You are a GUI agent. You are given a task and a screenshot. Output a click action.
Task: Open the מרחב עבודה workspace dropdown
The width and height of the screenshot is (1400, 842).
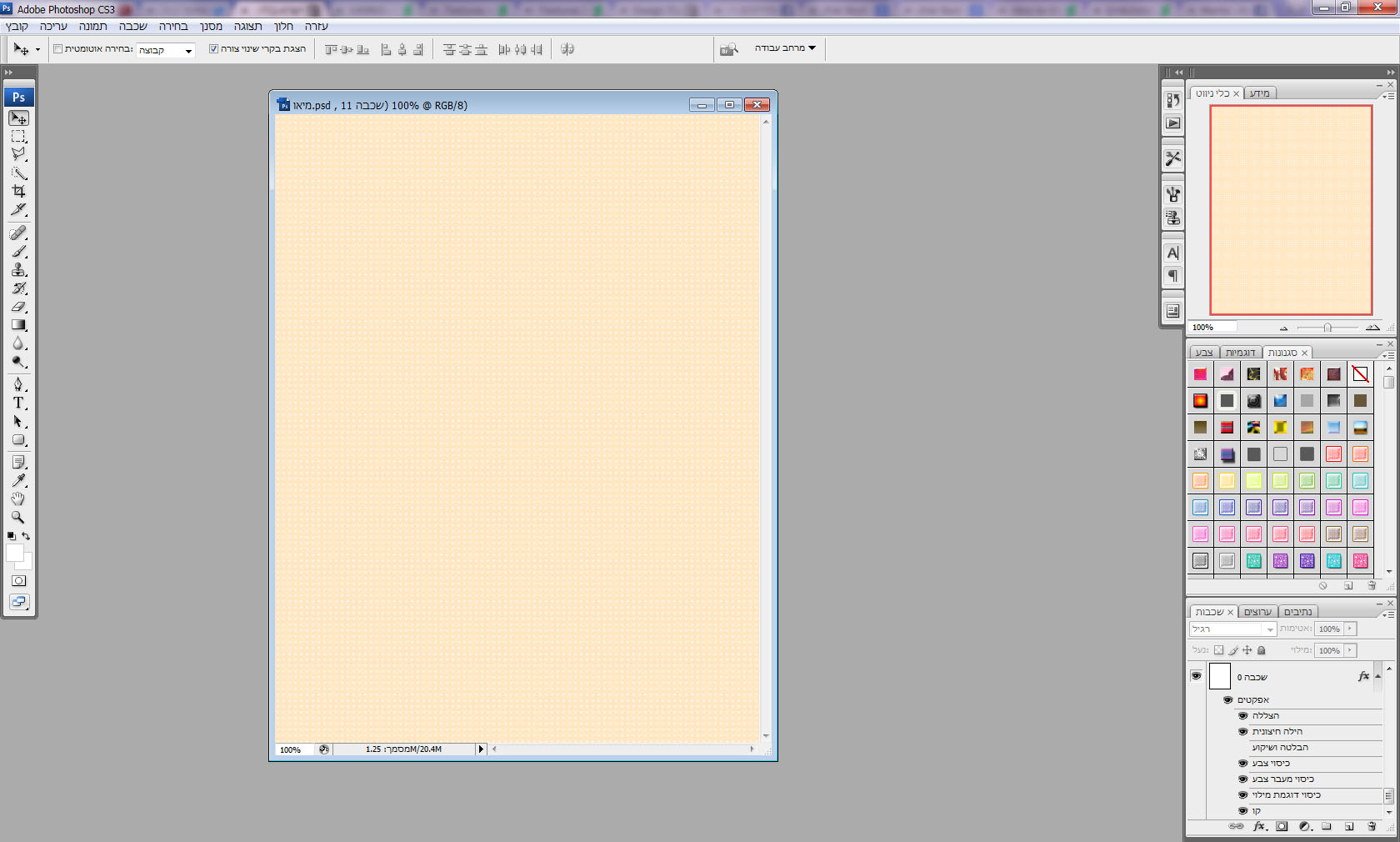[785, 48]
